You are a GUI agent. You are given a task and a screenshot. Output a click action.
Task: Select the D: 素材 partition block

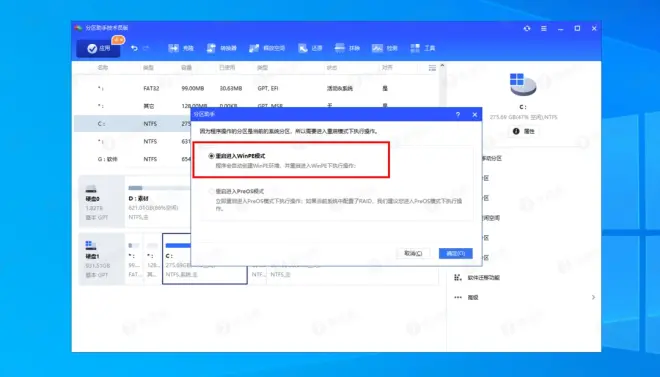click(157, 202)
